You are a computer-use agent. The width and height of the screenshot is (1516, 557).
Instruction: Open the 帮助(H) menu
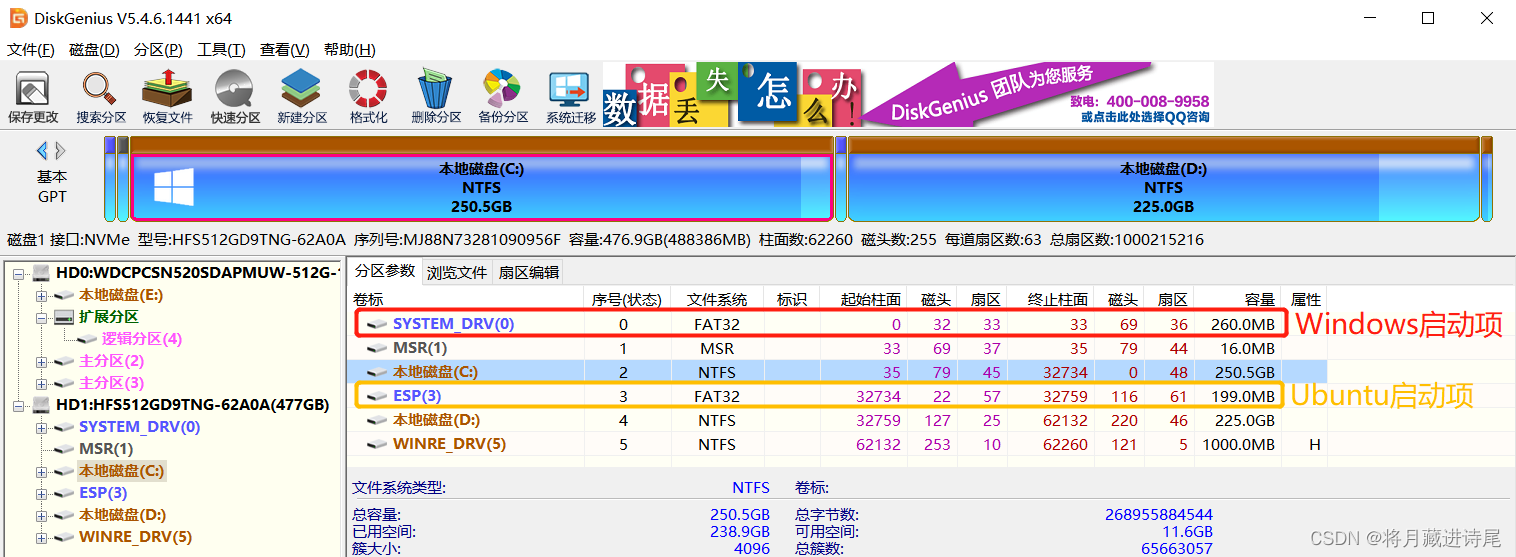[349, 50]
